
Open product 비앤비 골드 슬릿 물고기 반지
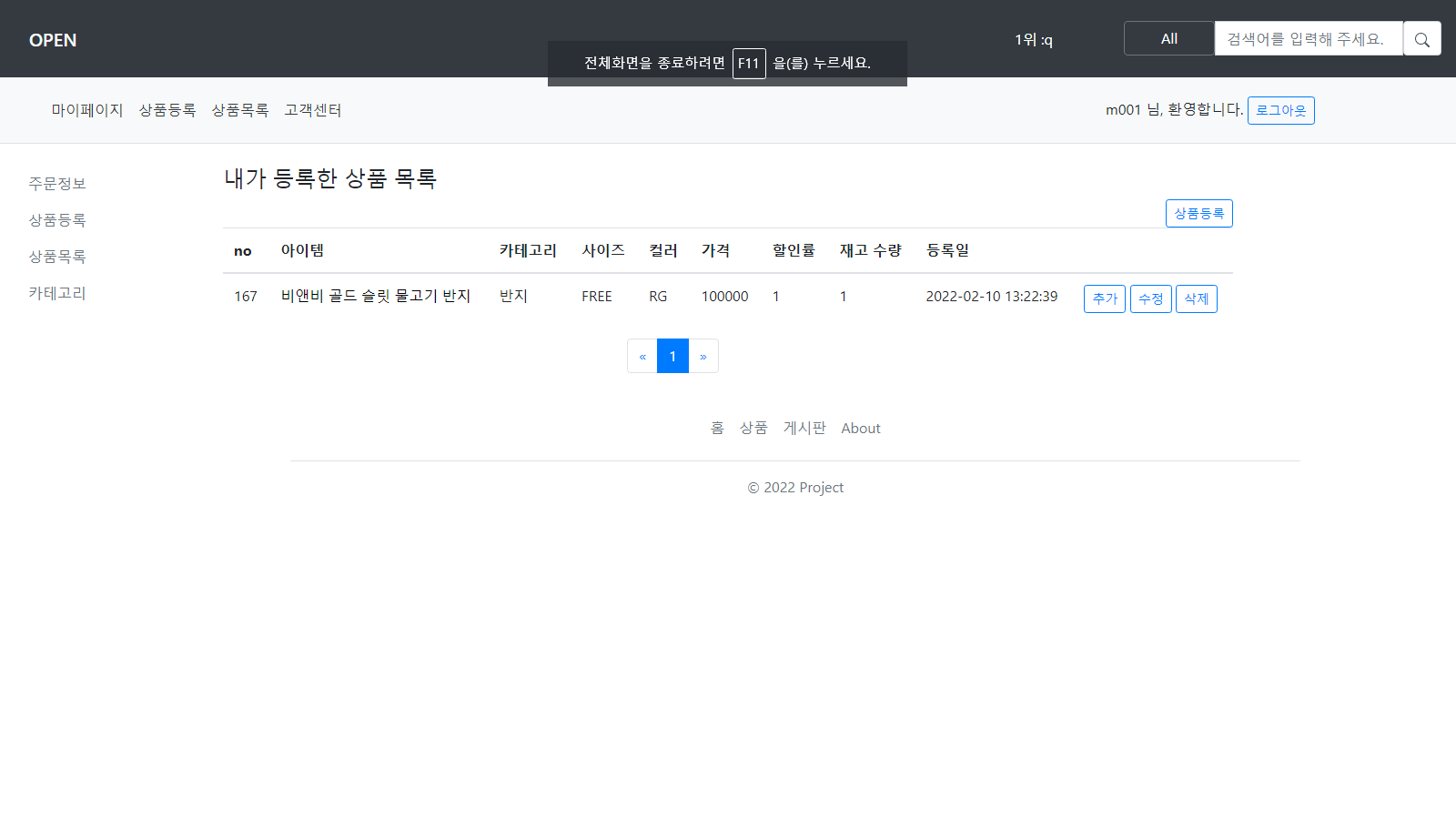(x=376, y=296)
